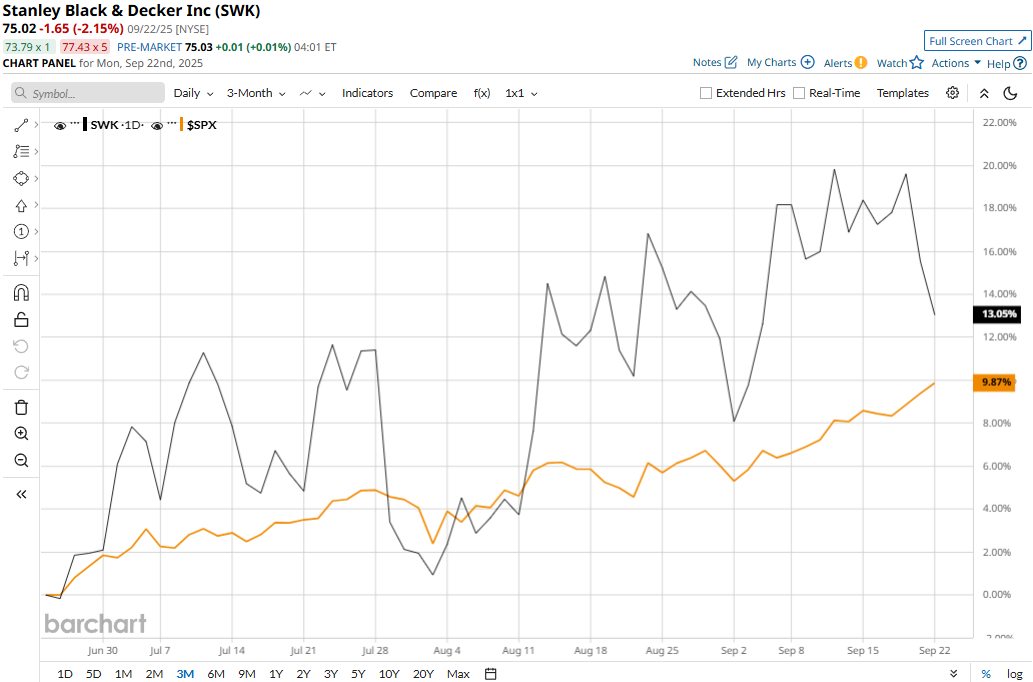Image resolution: width=1033 pixels, height=682 pixels.
Task: Open the f(x) expressions menu
Action: (482, 93)
